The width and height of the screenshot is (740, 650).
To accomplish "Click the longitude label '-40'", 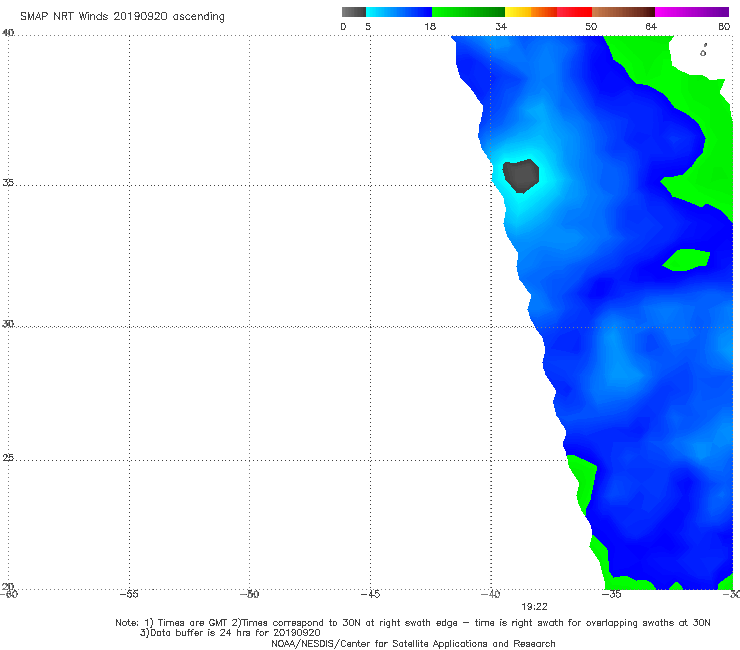I will (490, 594).
